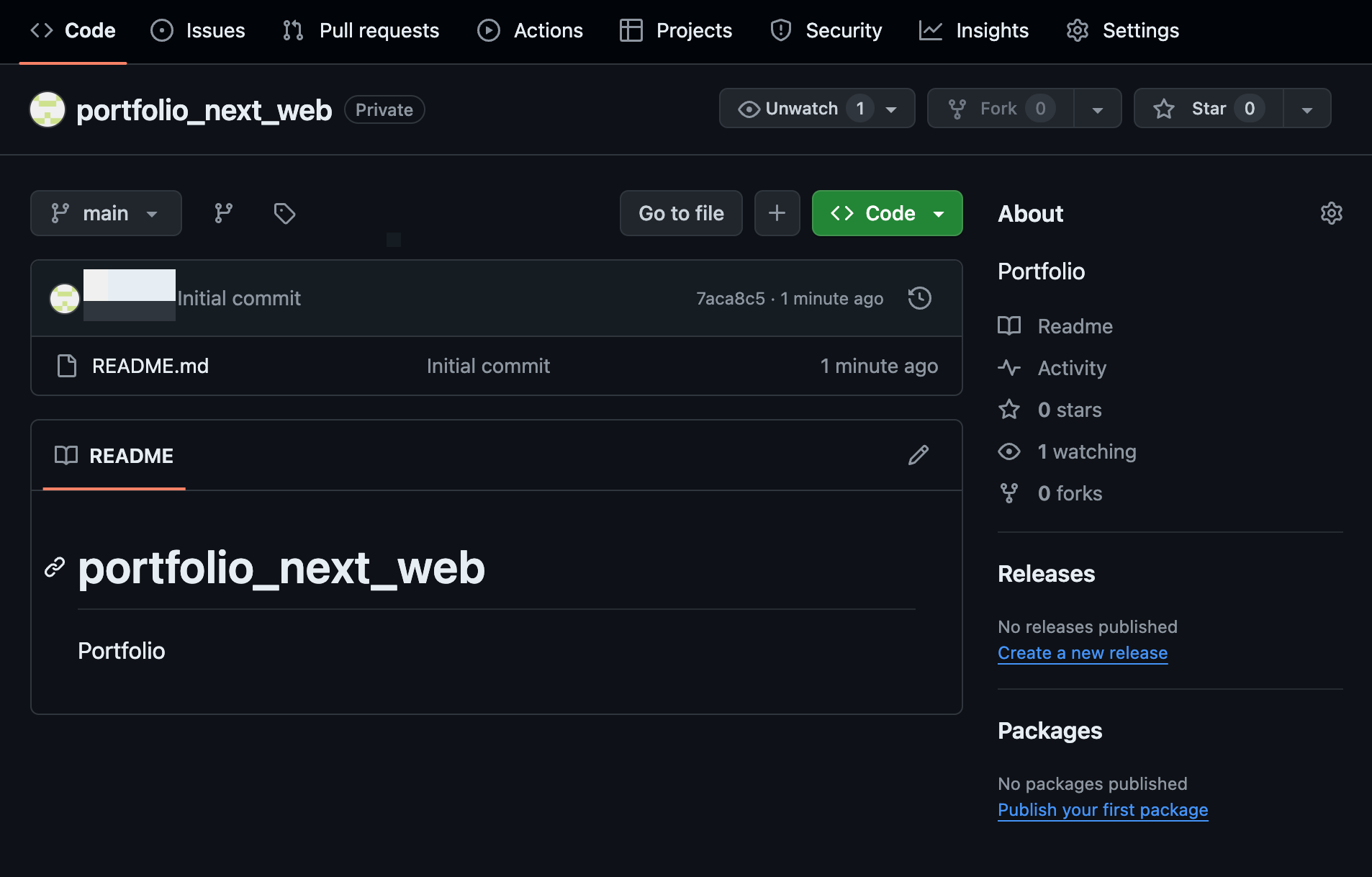Image resolution: width=1372 pixels, height=877 pixels.
Task: Open the Actions tab
Action: click(x=531, y=30)
